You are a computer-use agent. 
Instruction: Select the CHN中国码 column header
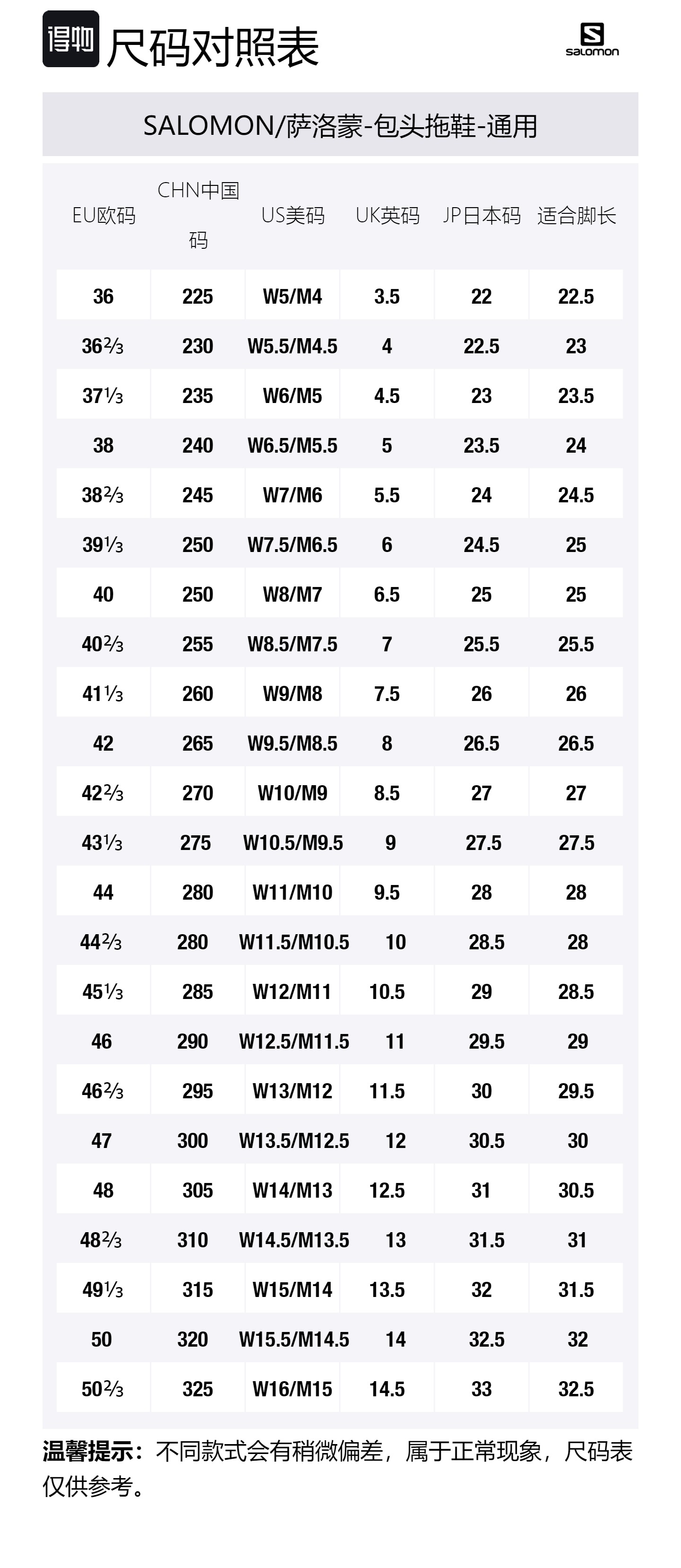point(198,215)
